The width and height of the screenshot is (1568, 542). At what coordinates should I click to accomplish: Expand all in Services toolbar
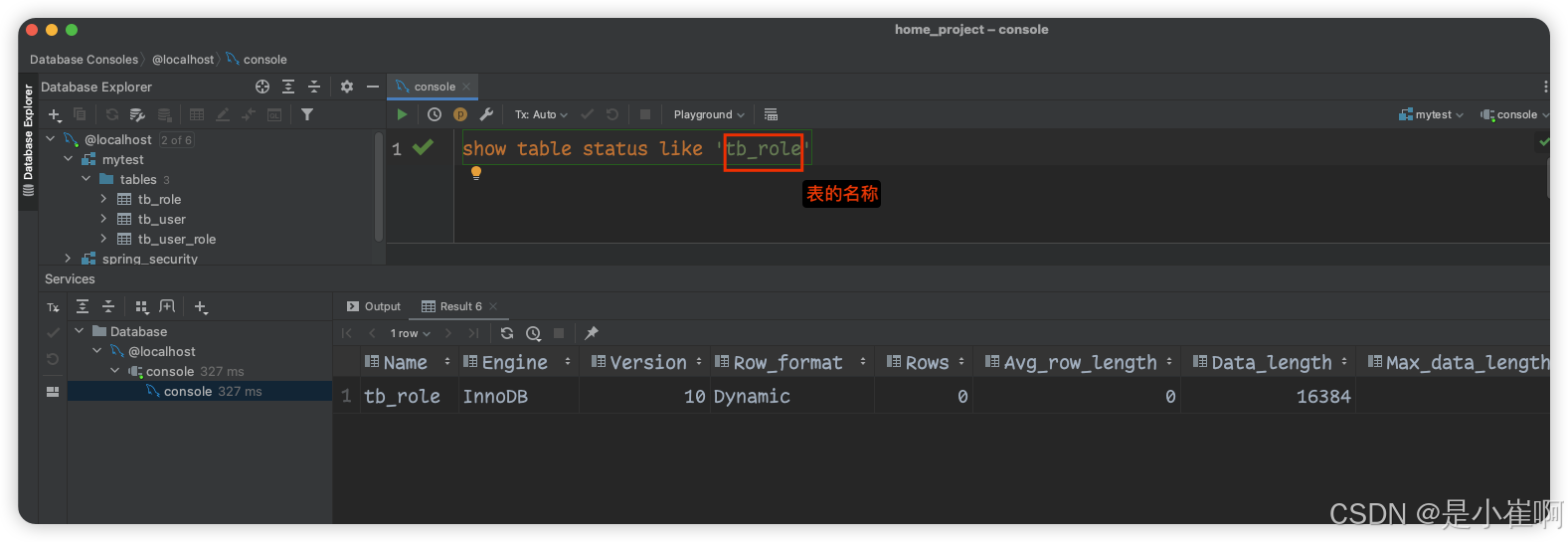[83, 306]
